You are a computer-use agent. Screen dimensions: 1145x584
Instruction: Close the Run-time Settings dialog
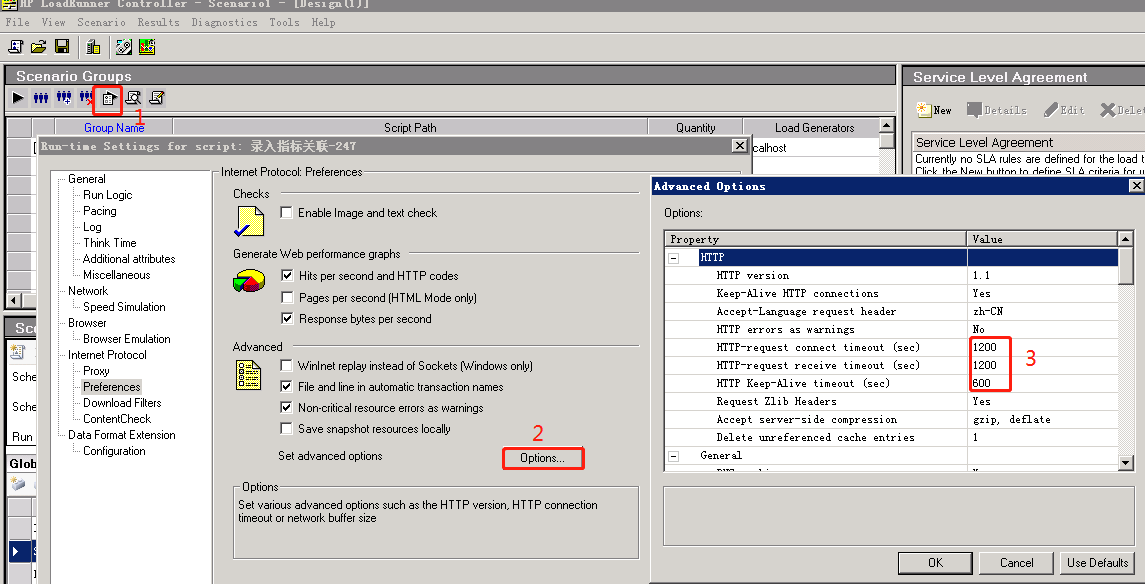click(739, 146)
